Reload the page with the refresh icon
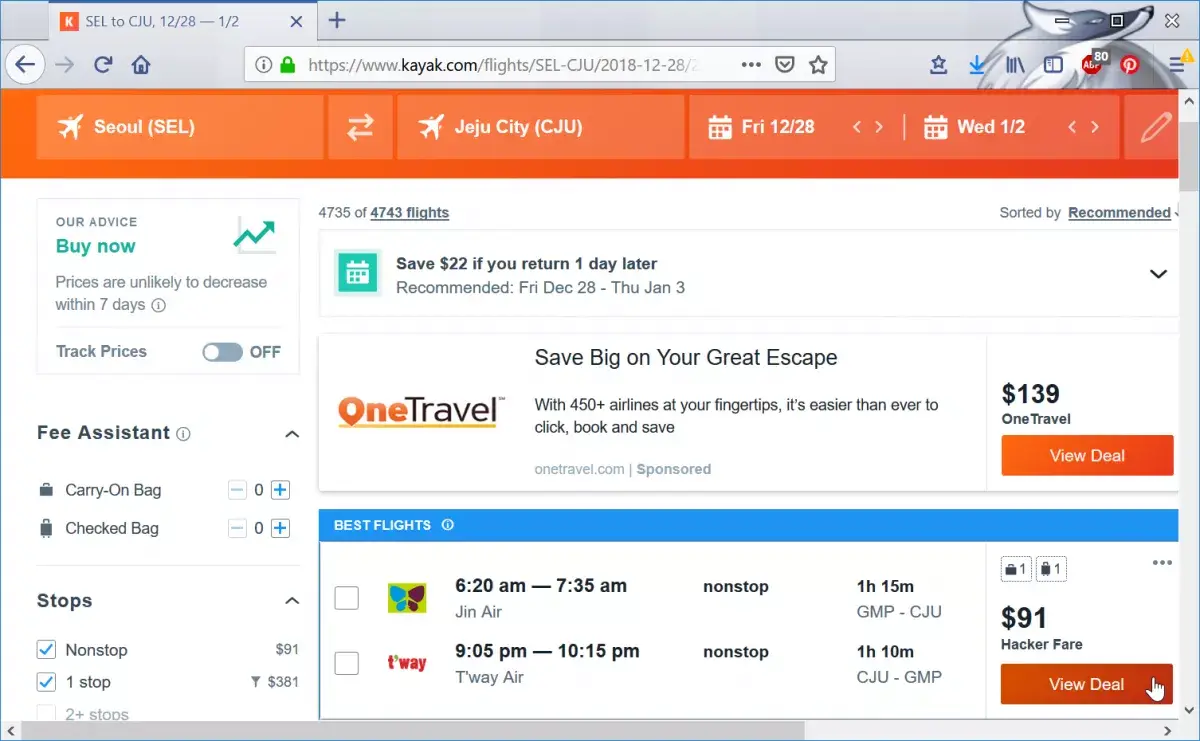Screen dimensions: 1200x741 102,65
